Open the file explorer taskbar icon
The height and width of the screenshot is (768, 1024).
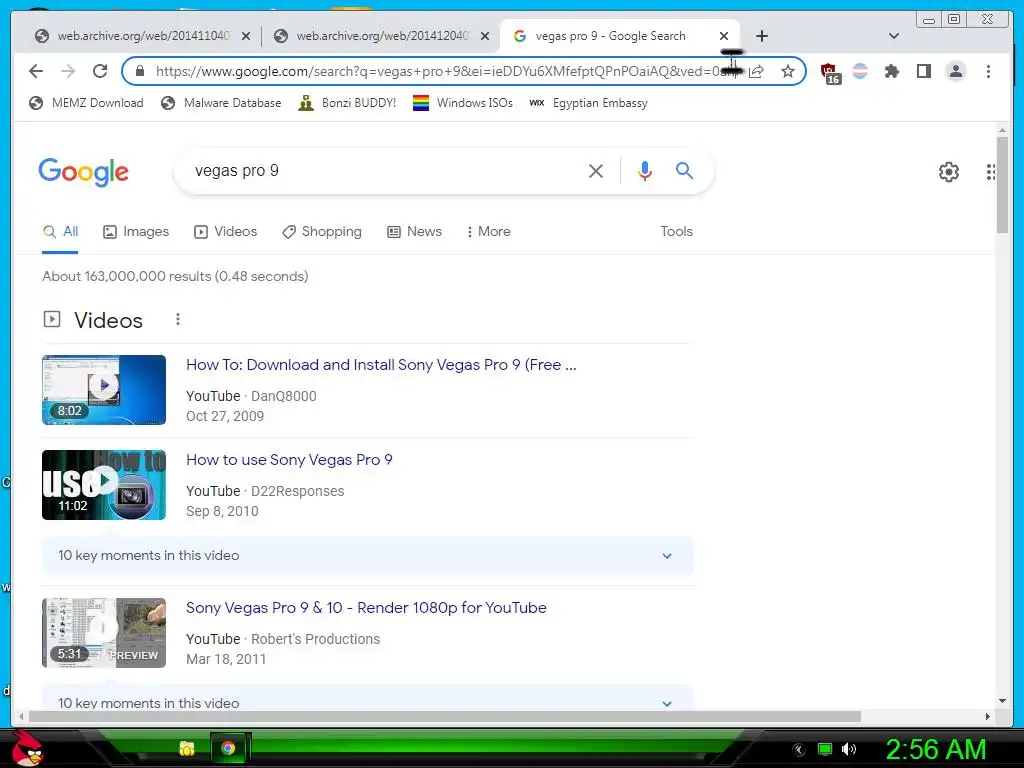click(x=187, y=748)
